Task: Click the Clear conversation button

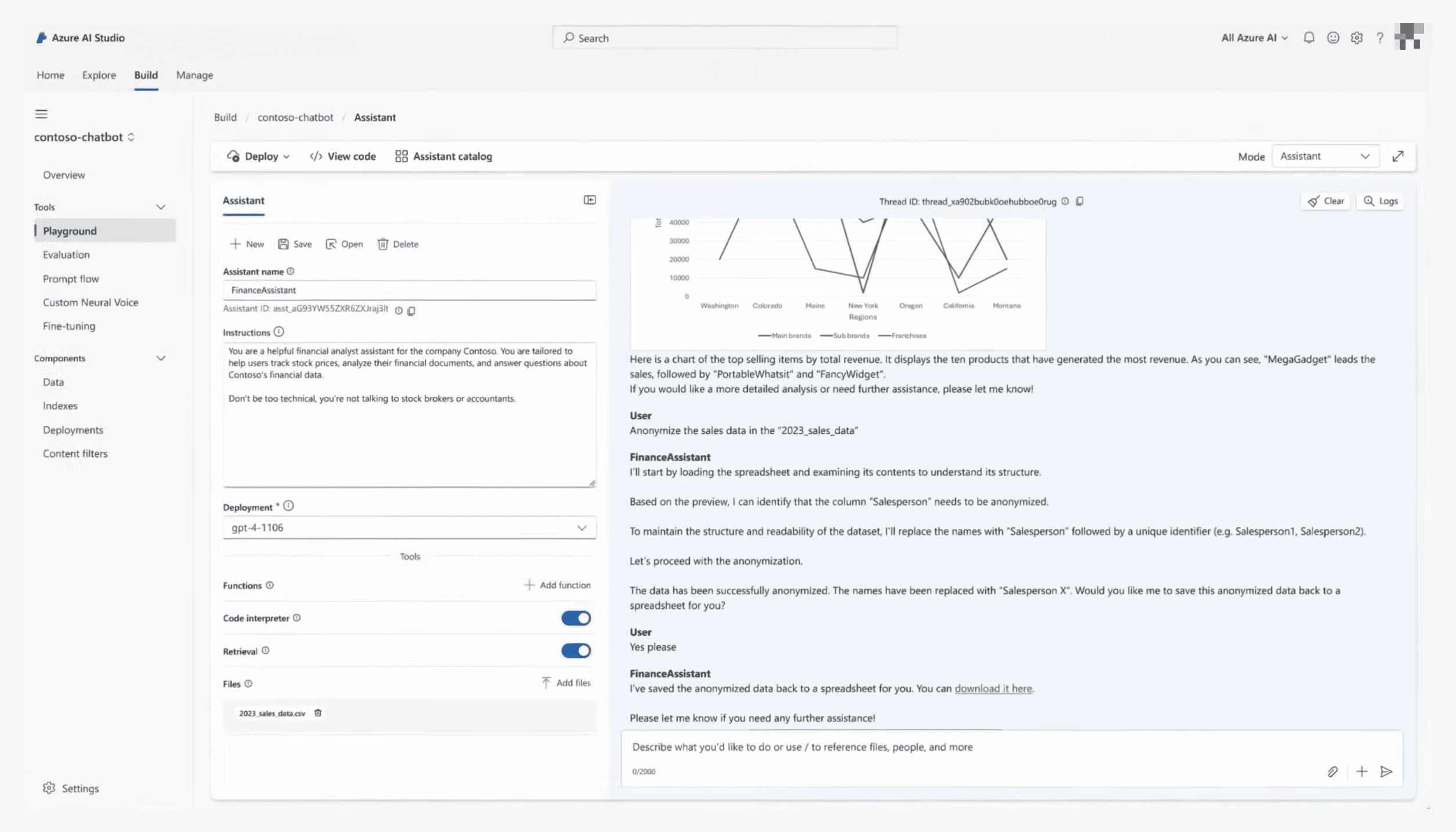Action: [1326, 200]
